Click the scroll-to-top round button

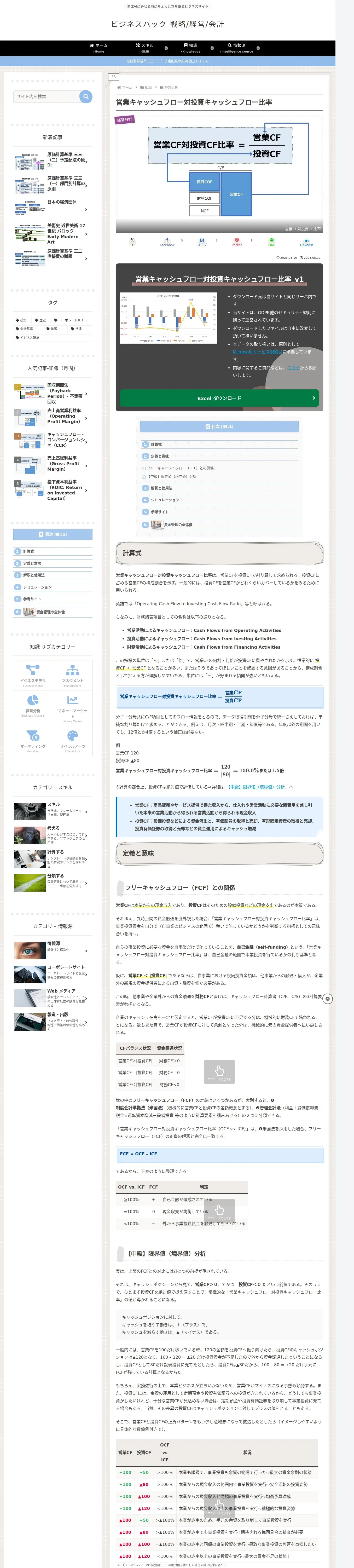tap(328, 999)
